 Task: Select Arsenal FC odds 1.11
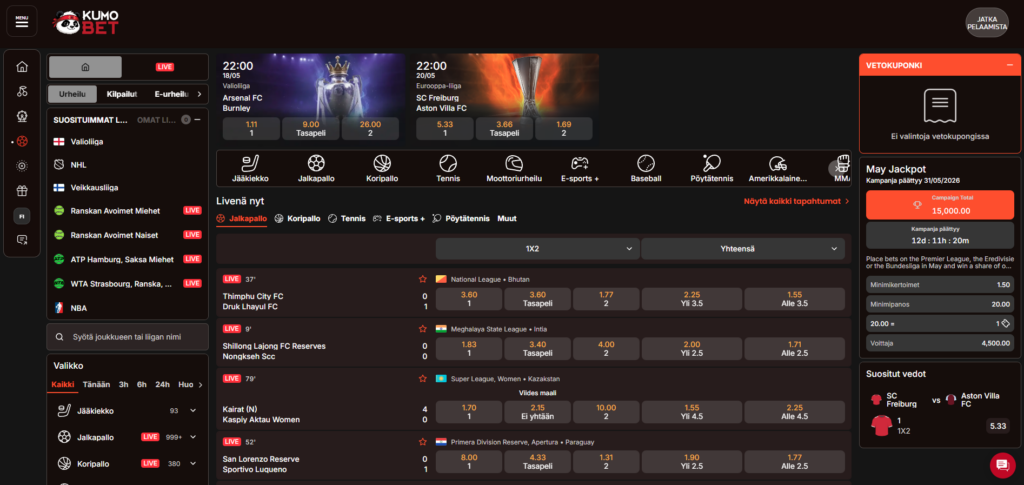pyautogui.click(x=251, y=129)
